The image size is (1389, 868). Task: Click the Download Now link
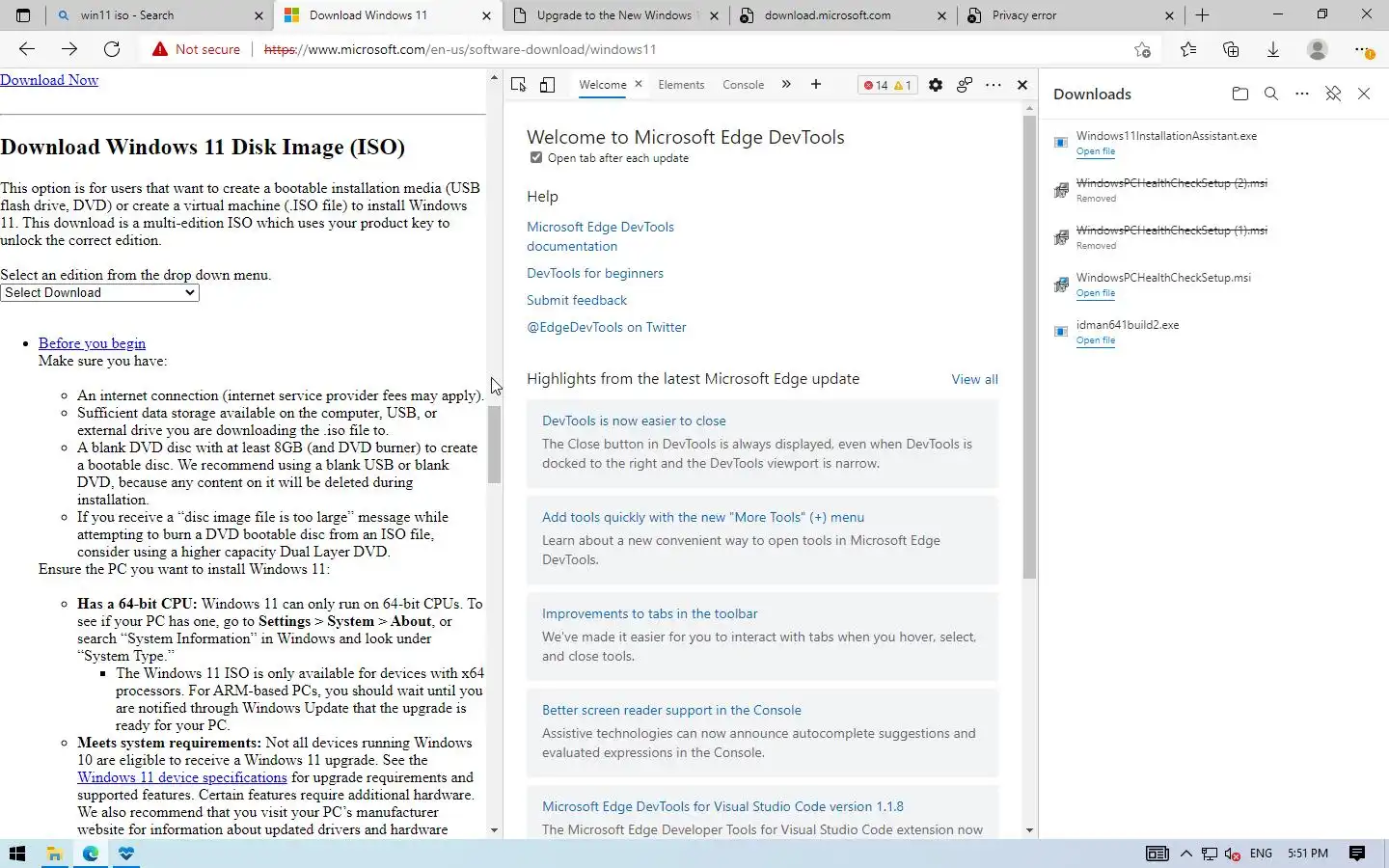click(x=49, y=80)
